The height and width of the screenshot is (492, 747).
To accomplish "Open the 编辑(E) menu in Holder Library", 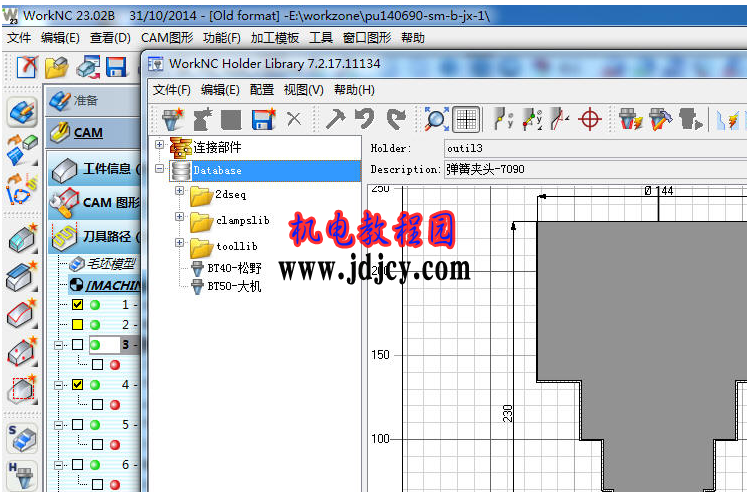I will (x=220, y=90).
